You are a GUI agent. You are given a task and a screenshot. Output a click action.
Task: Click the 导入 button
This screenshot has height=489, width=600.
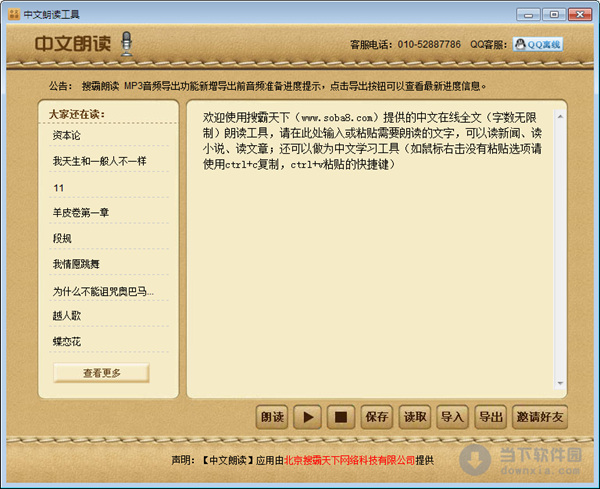click(452, 417)
